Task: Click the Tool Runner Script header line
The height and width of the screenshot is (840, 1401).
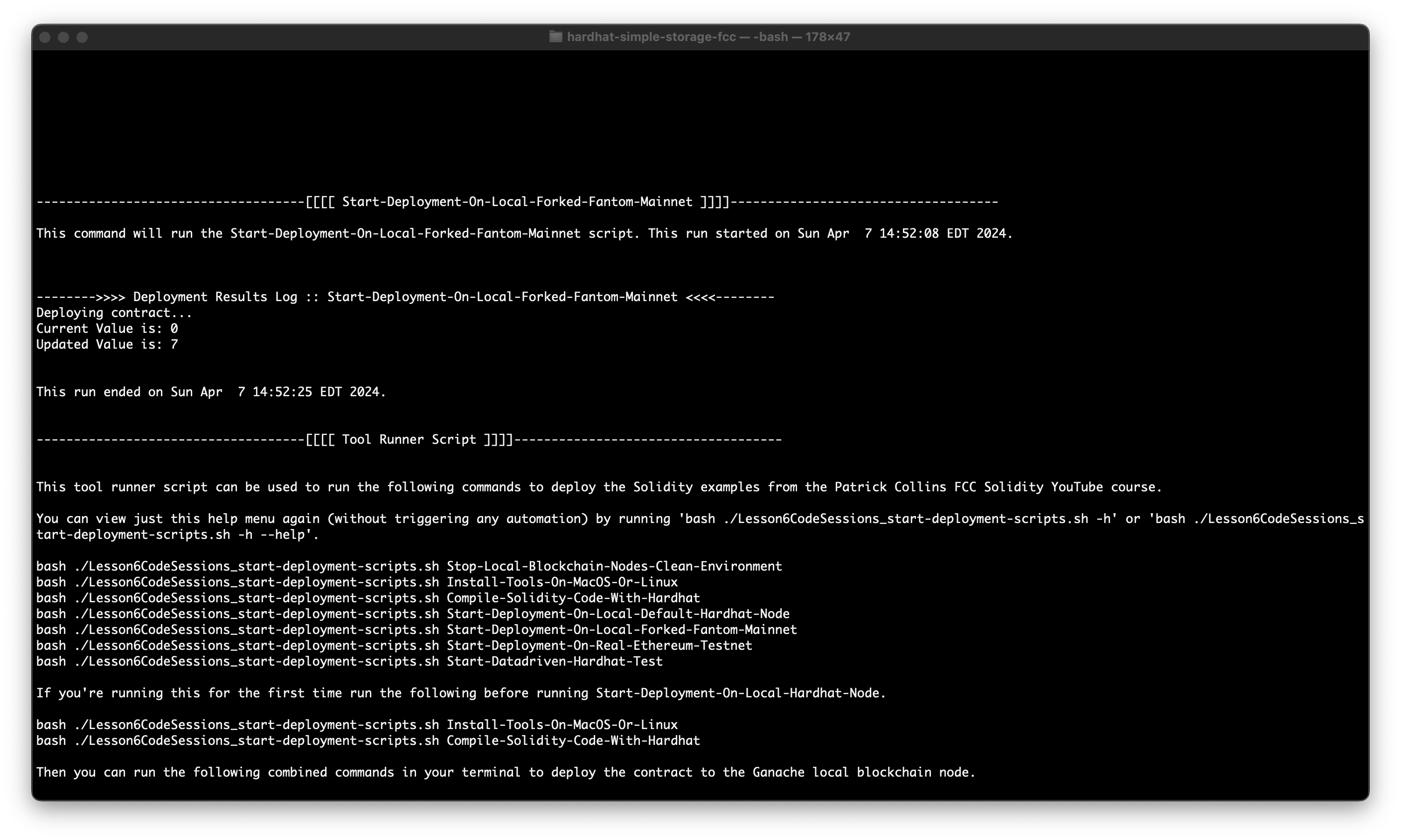Action: pyautogui.click(x=409, y=439)
